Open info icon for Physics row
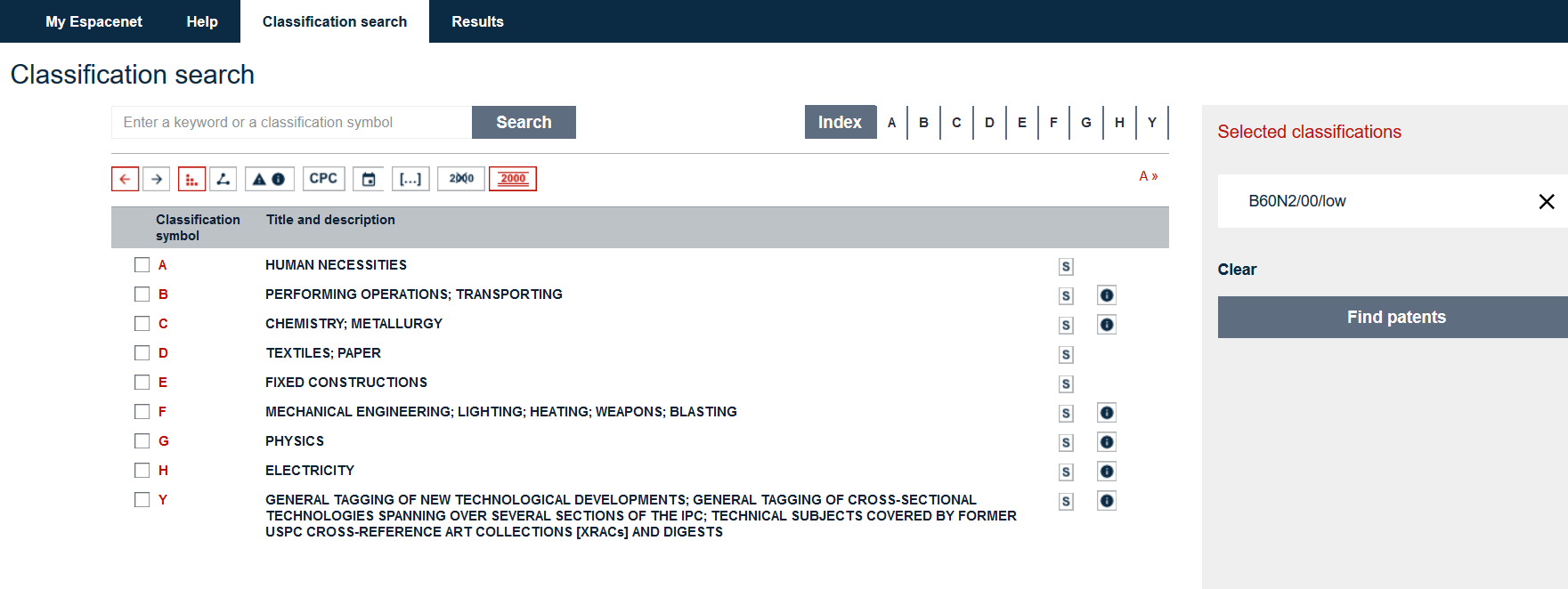Screen dimensions: 1568x589 coord(1107,442)
